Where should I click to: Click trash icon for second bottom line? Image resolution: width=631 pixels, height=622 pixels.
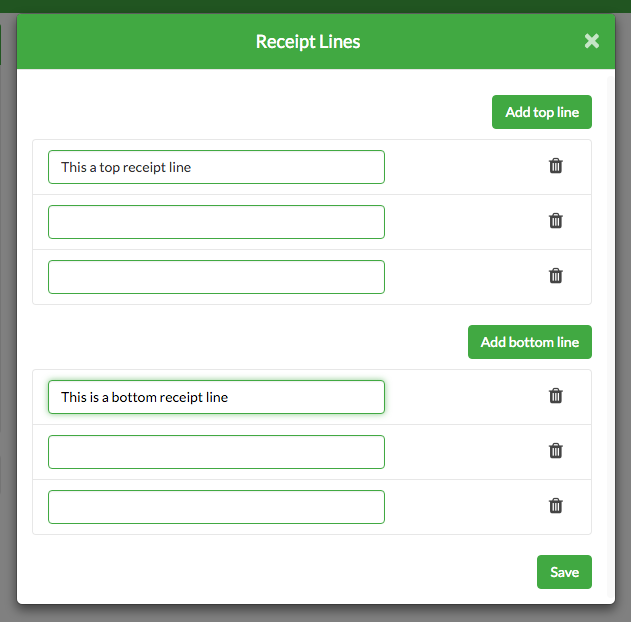pyautogui.click(x=555, y=451)
